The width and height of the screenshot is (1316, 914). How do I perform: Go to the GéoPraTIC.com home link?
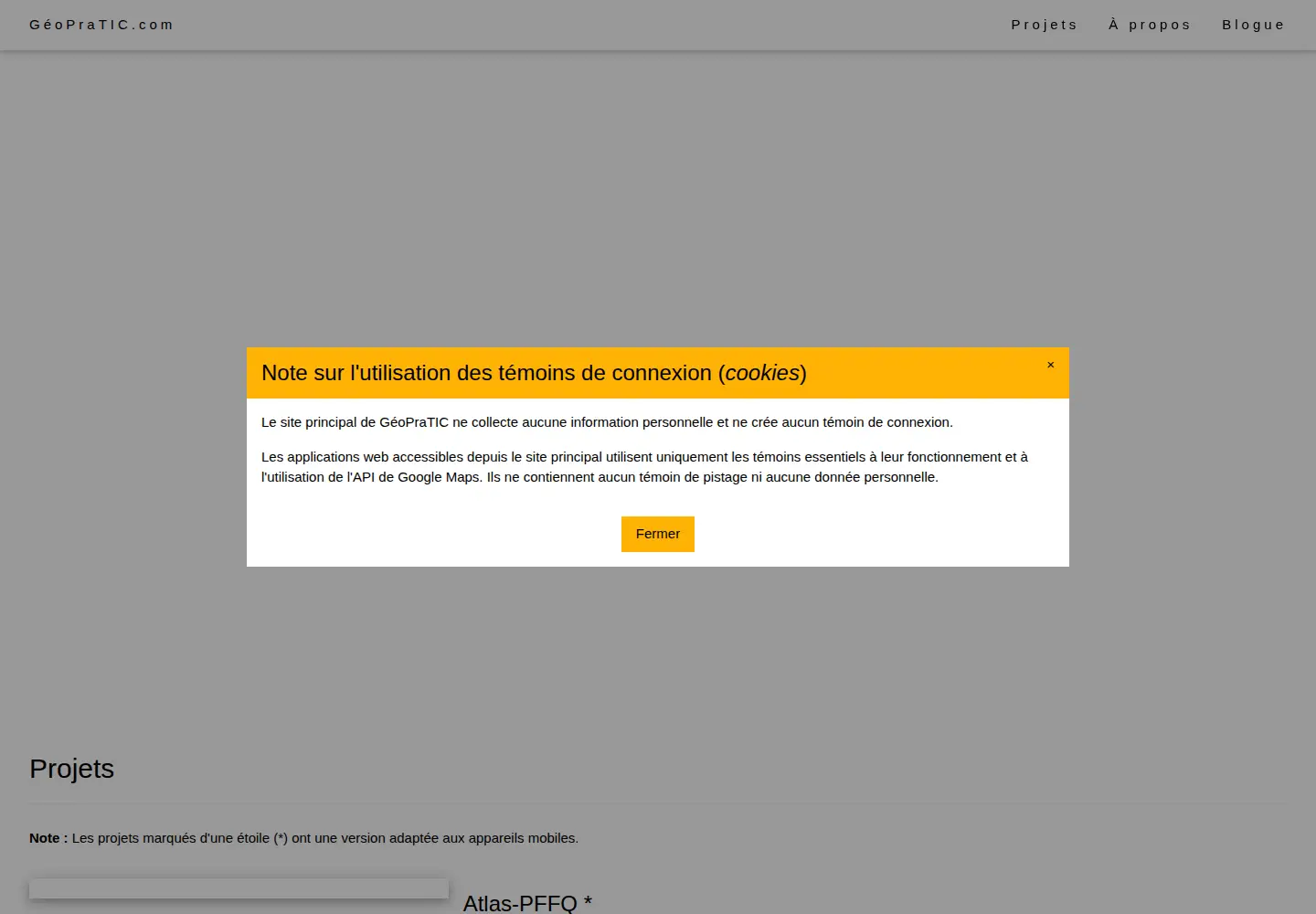pos(101,25)
